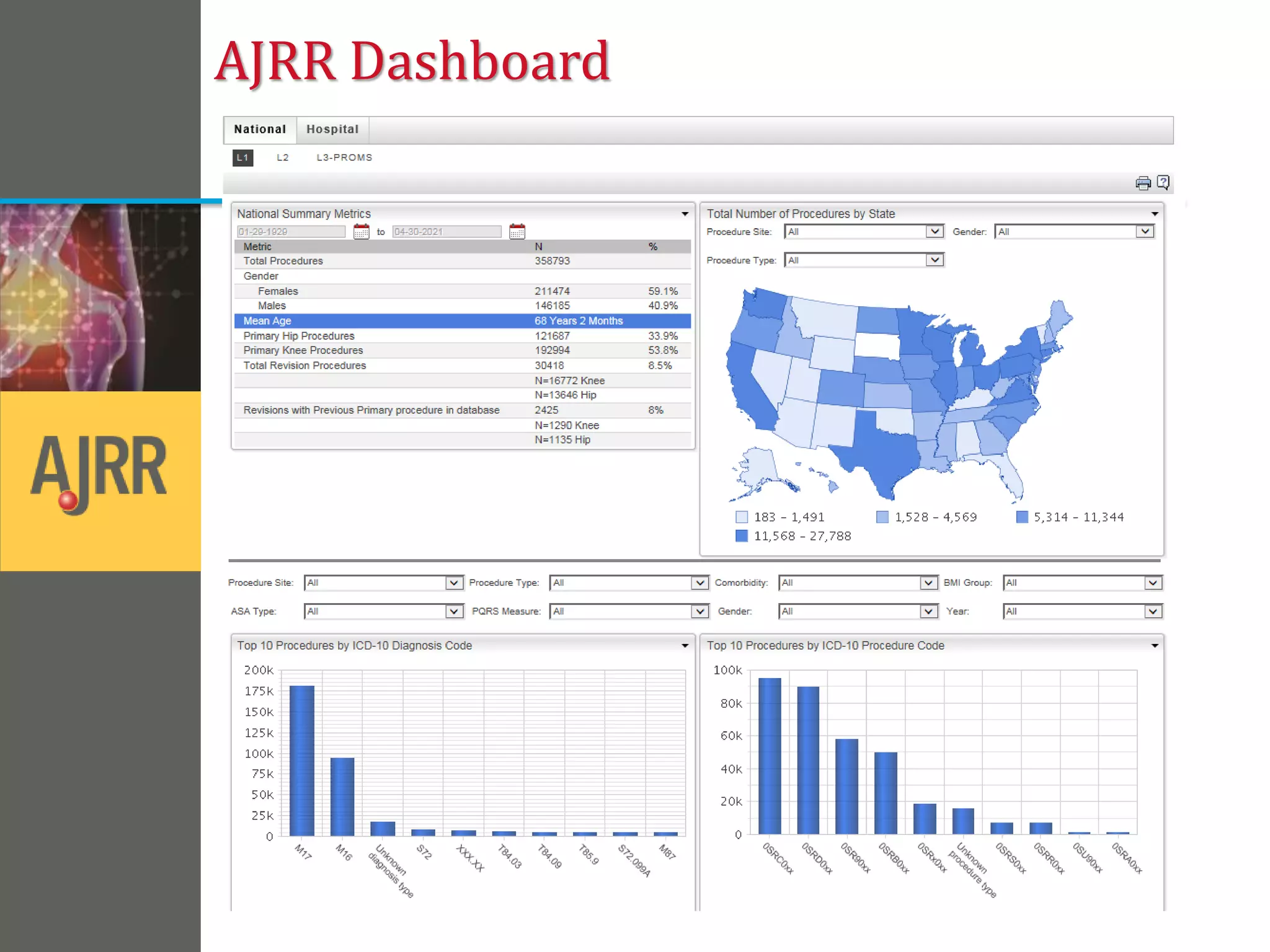Click the 183 – 1,491 legend swatch
The height and width of the screenshot is (952, 1270).
click(x=742, y=517)
